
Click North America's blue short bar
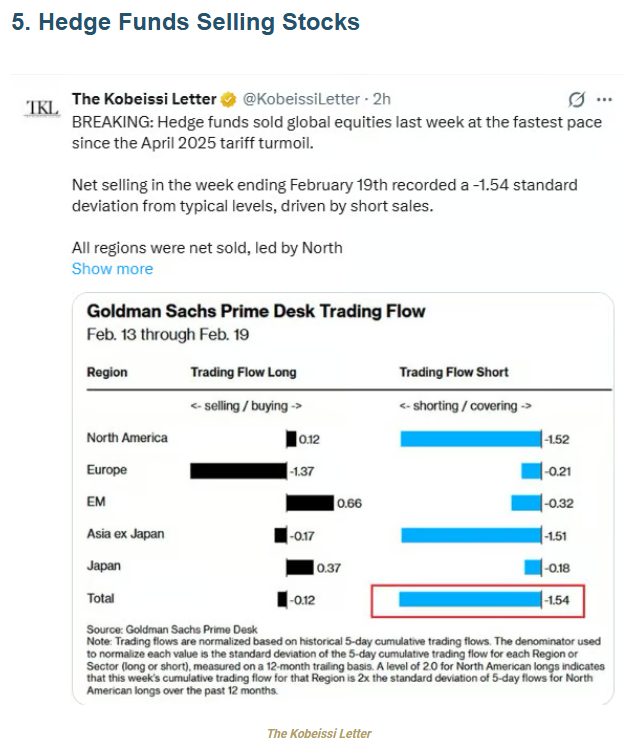tap(470, 438)
